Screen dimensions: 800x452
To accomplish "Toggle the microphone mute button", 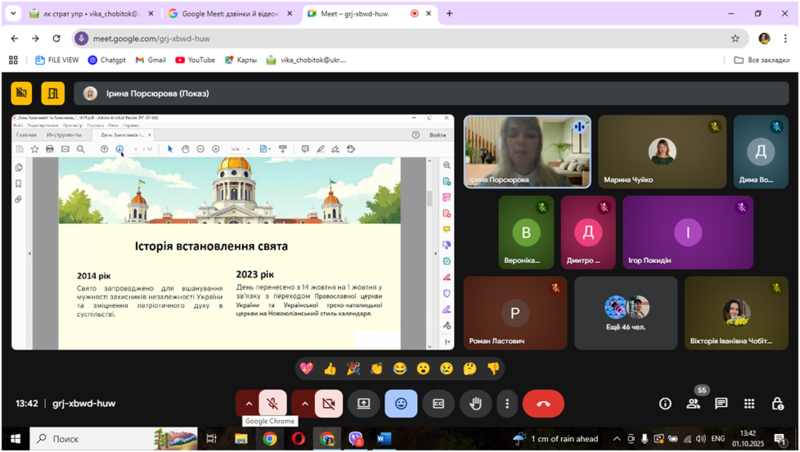I will (272, 404).
